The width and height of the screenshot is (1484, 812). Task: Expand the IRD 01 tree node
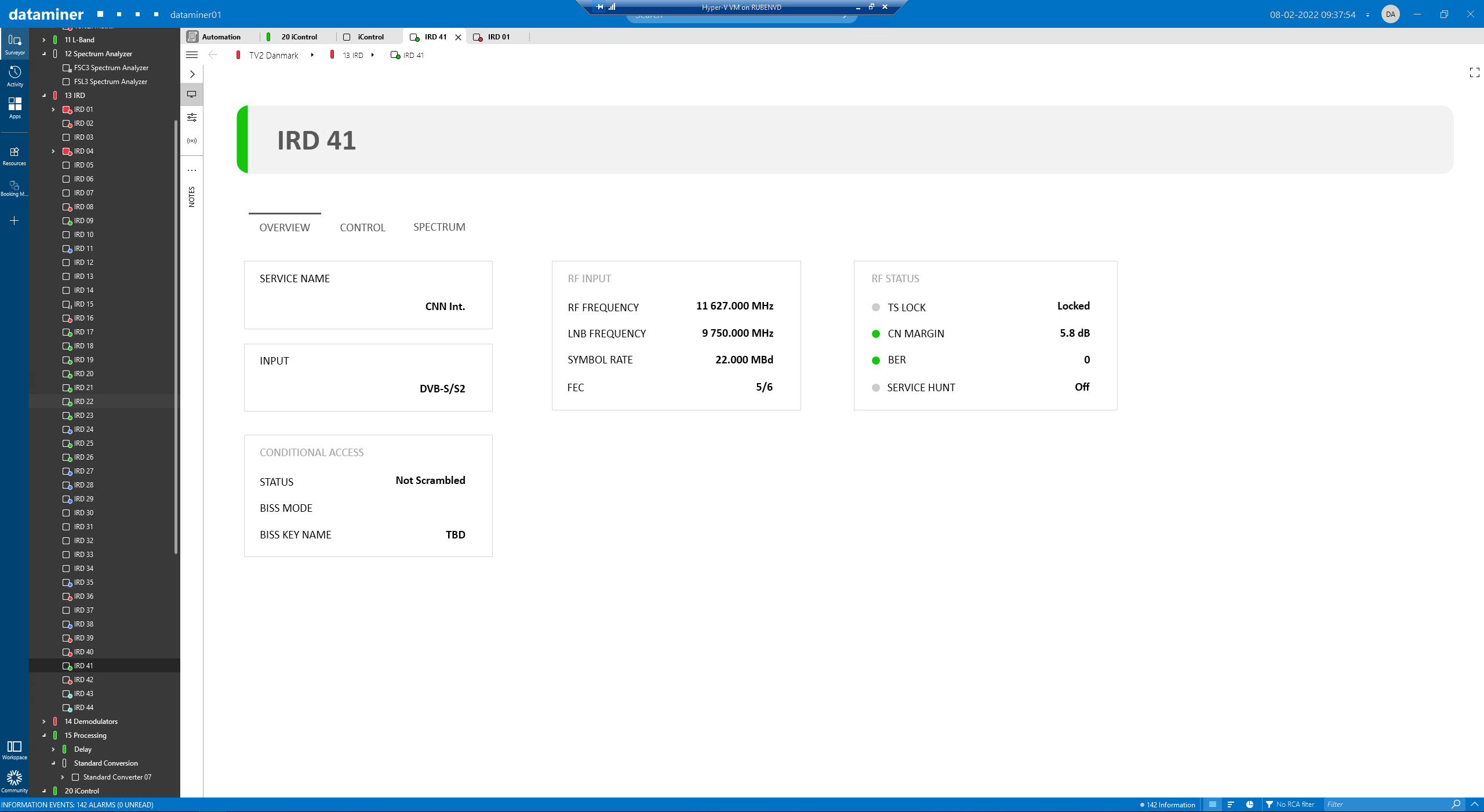53,110
